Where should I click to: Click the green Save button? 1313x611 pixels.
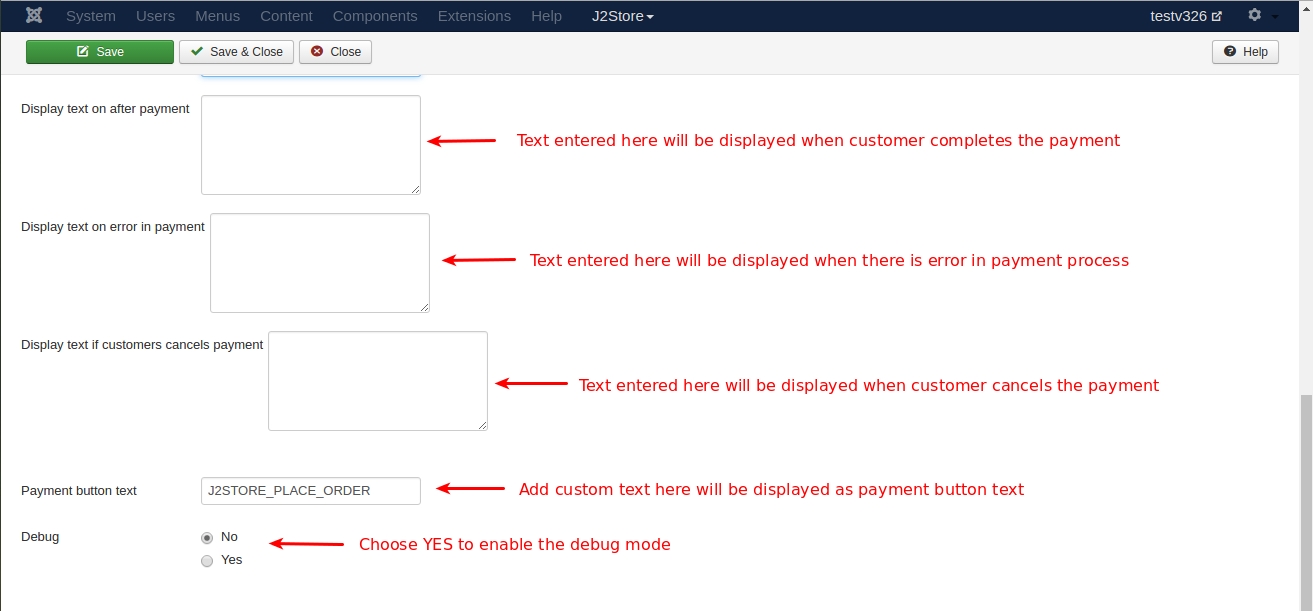[100, 52]
